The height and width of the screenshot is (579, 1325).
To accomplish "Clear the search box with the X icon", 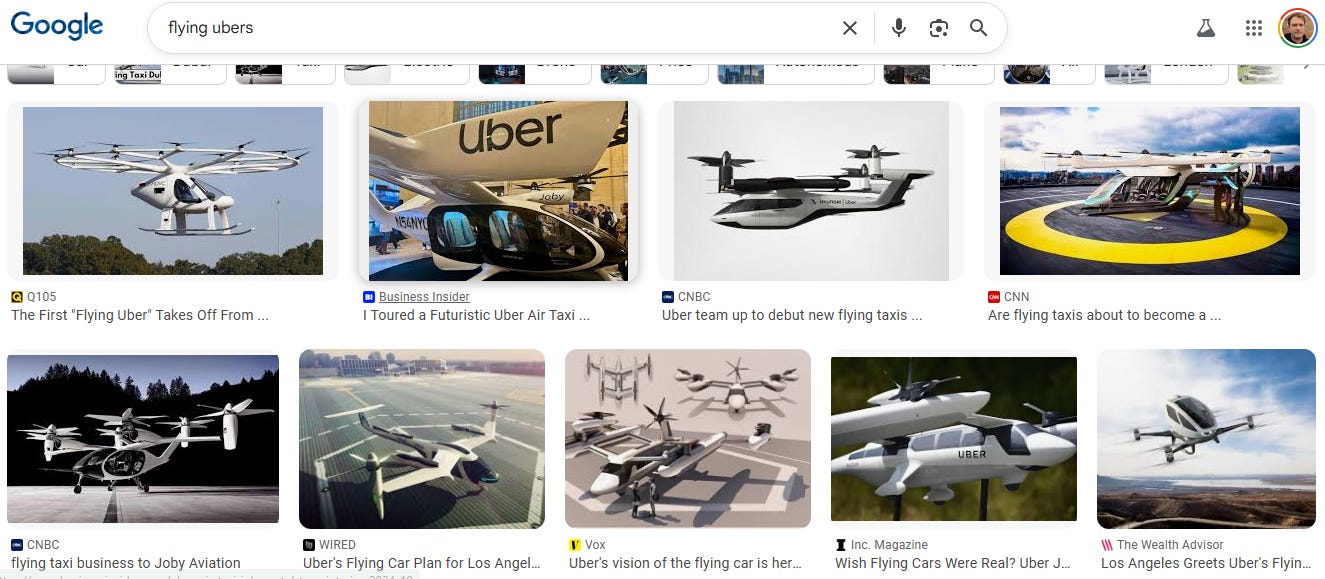I will point(850,28).
